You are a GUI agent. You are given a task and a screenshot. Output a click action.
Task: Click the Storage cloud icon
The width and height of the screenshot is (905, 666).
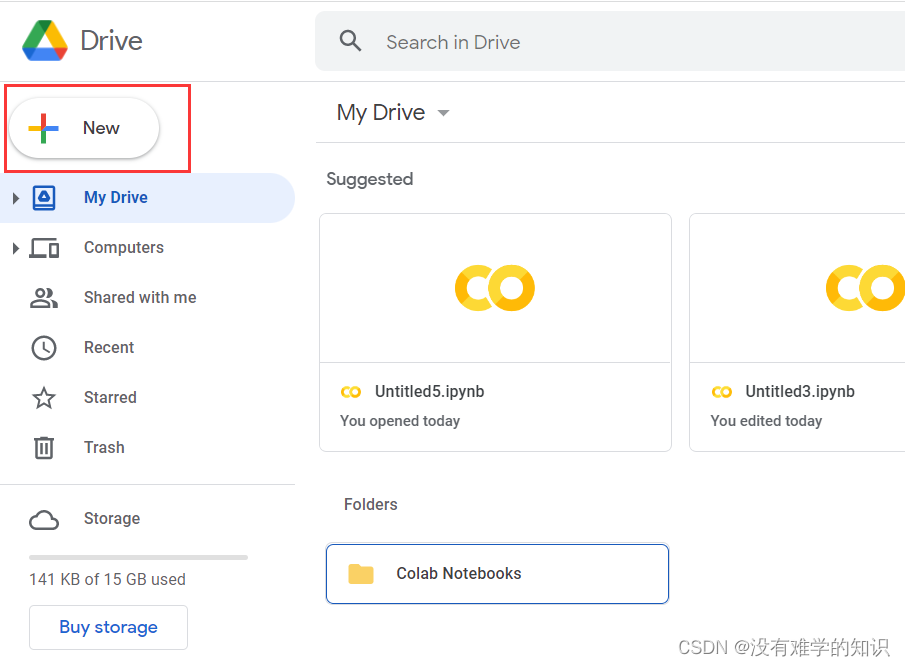click(44, 519)
